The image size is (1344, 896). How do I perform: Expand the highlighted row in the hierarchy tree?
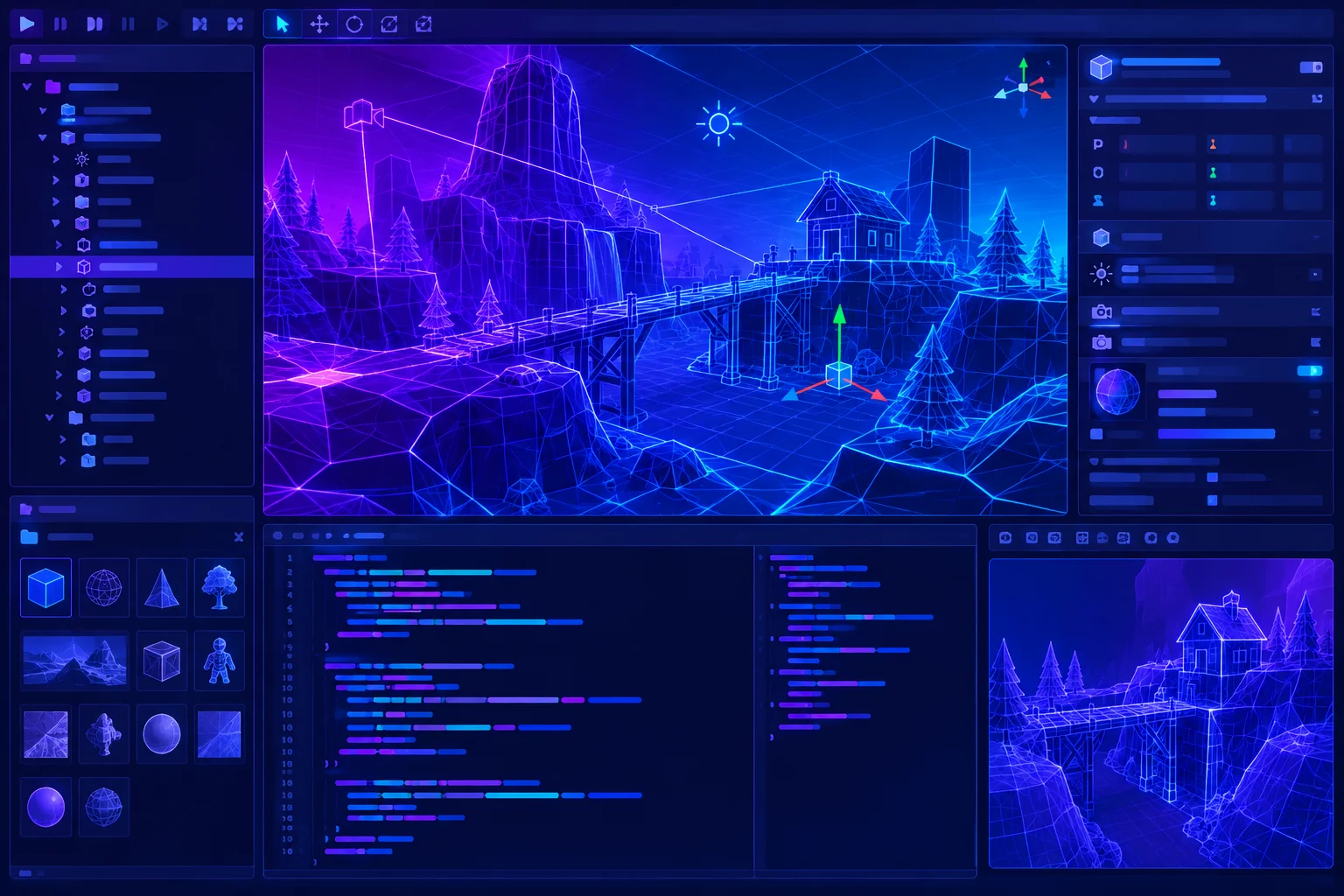tap(59, 266)
